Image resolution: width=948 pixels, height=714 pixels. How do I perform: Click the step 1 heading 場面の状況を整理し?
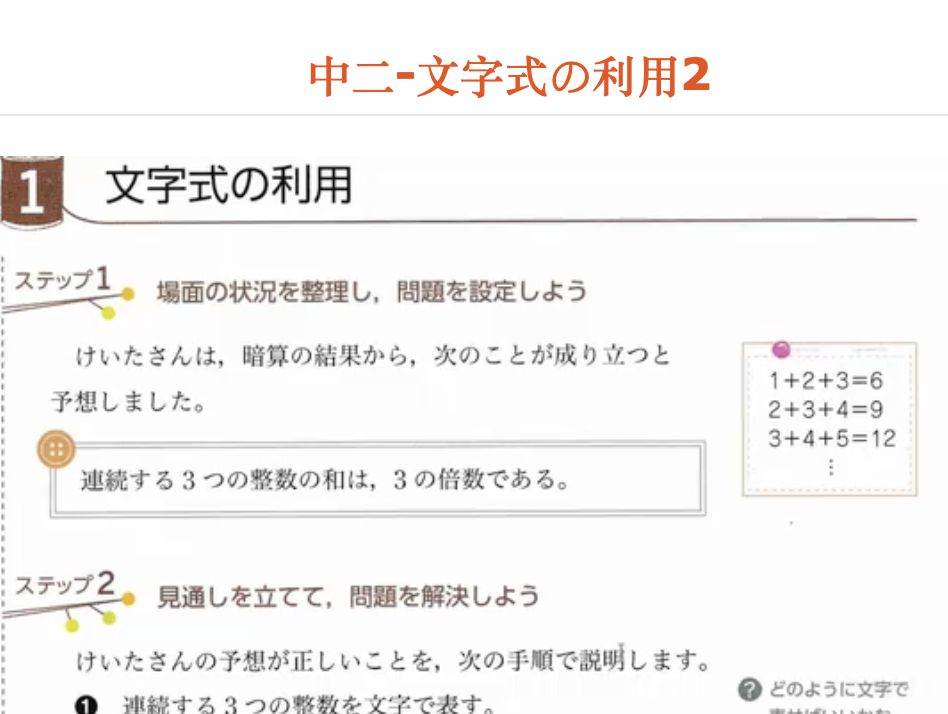pyautogui.click(x=372, y=292)
